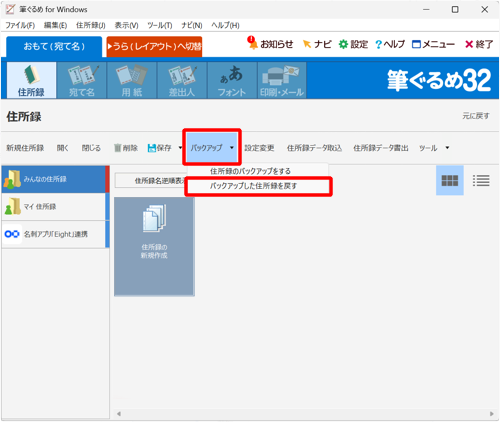
Task: Click the horizontal scrollbar right arrow
Action: (492, 414)
